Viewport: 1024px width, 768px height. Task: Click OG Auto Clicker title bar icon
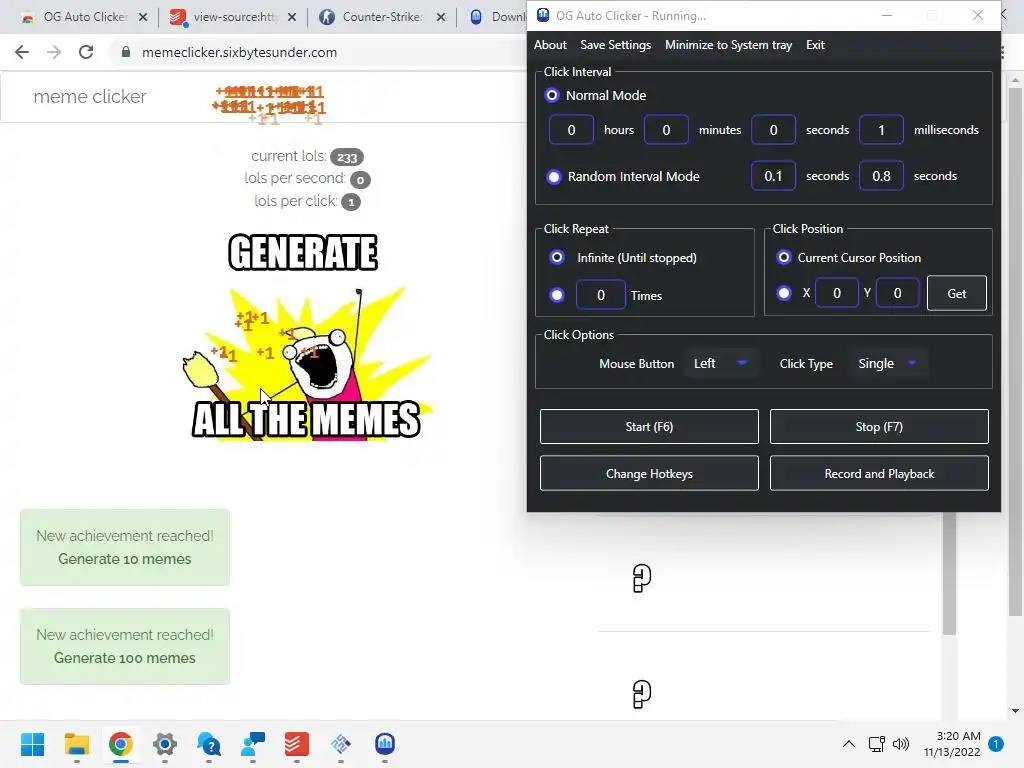coord(543,15)
